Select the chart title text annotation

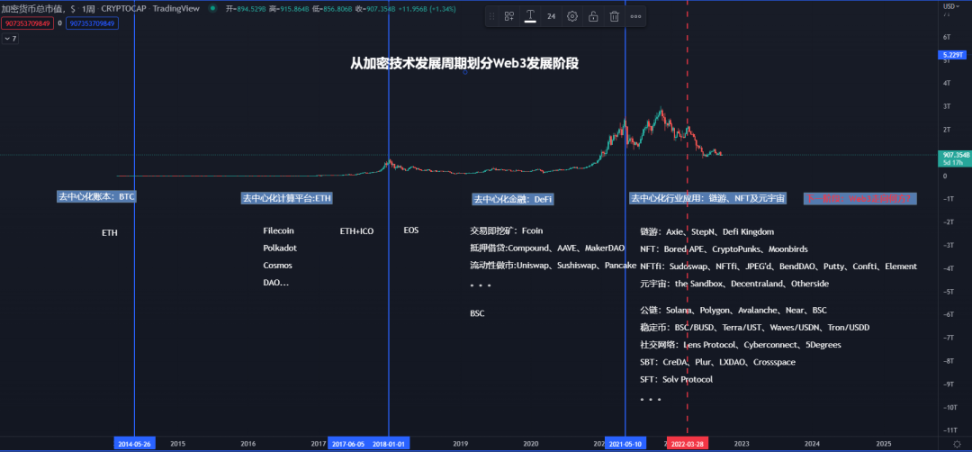click(465, 63)
